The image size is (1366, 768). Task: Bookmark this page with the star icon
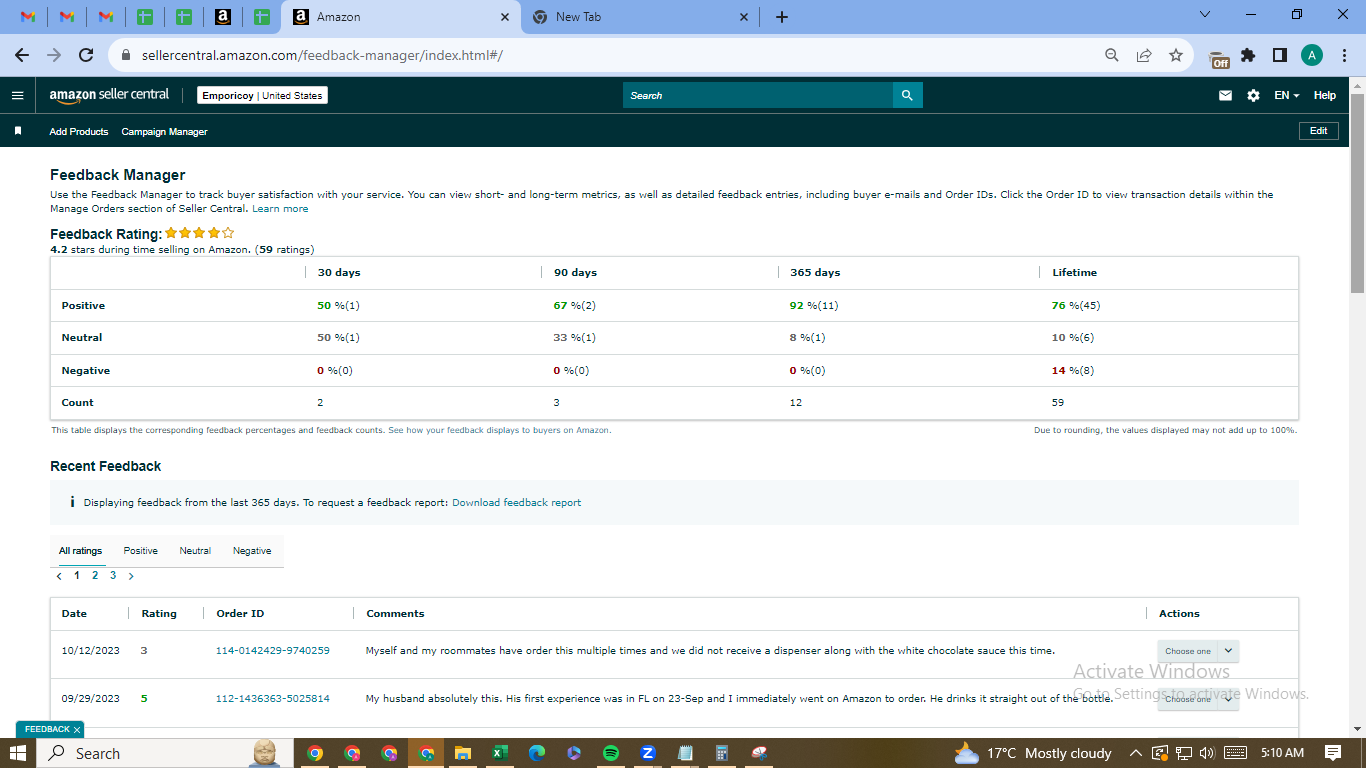1176,56
